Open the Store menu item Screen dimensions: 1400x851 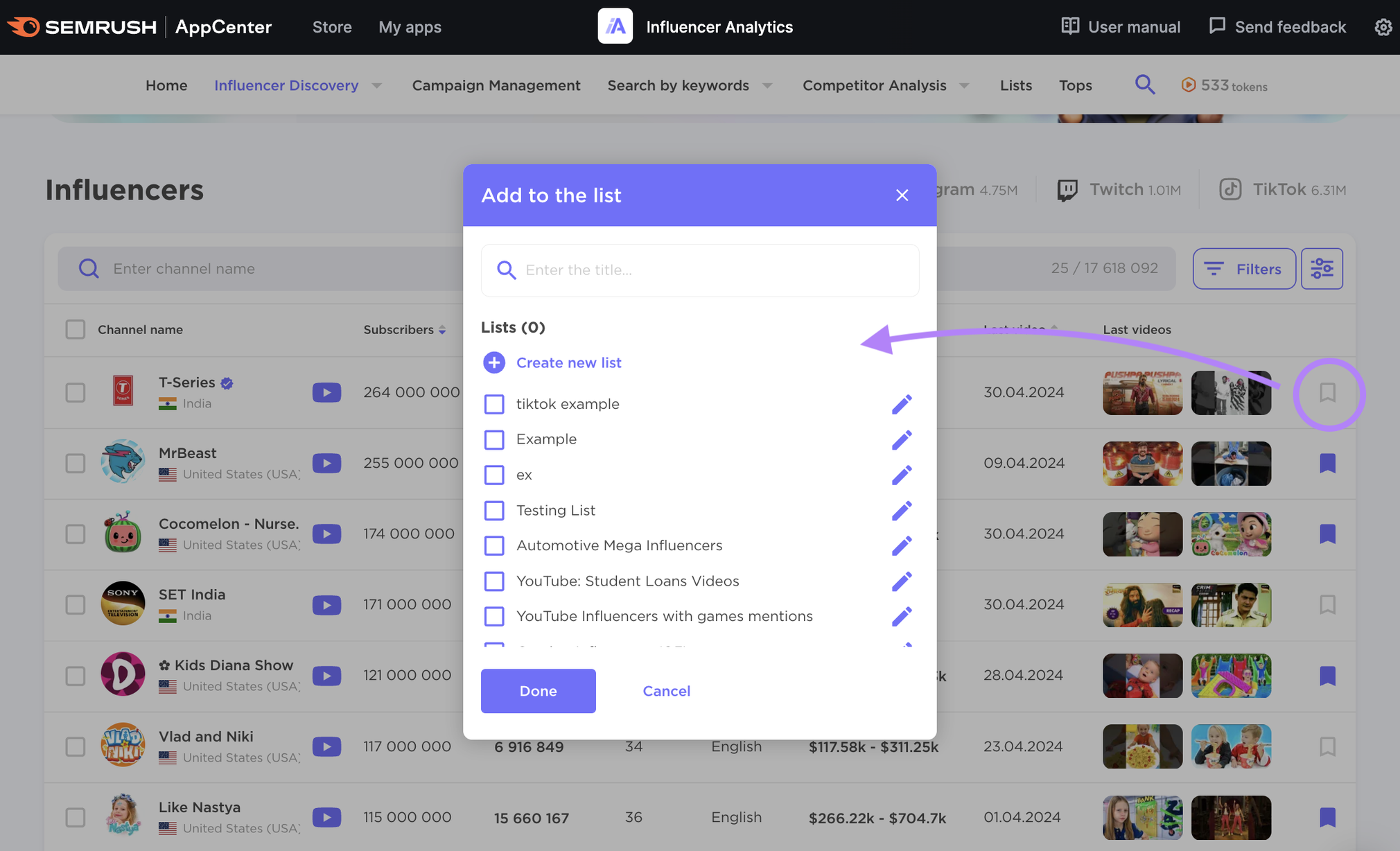[332, 27]
